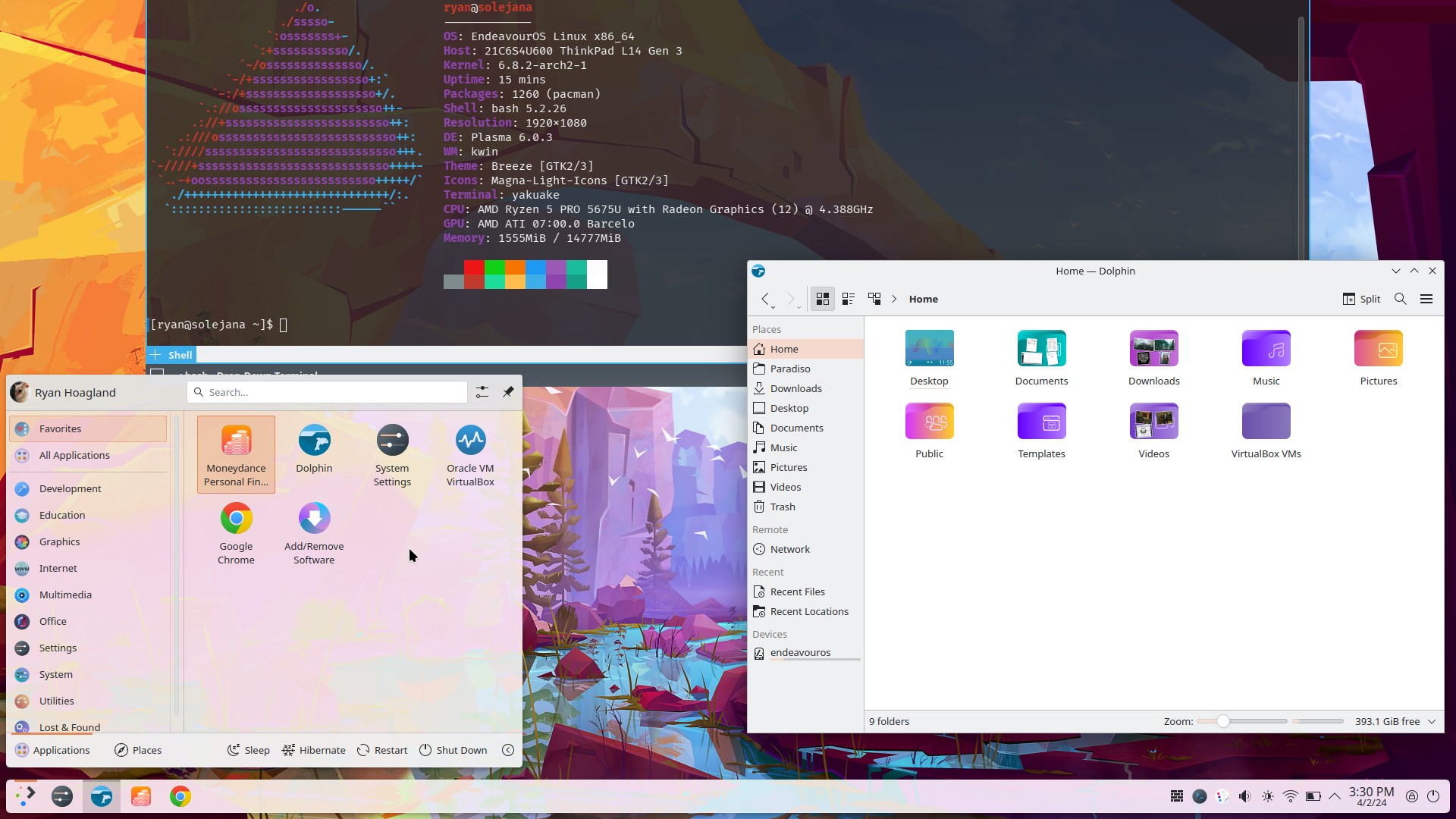Open Chrome from the taskbar
This screenshot has width=1456, height=819.
tap(180, 796)
